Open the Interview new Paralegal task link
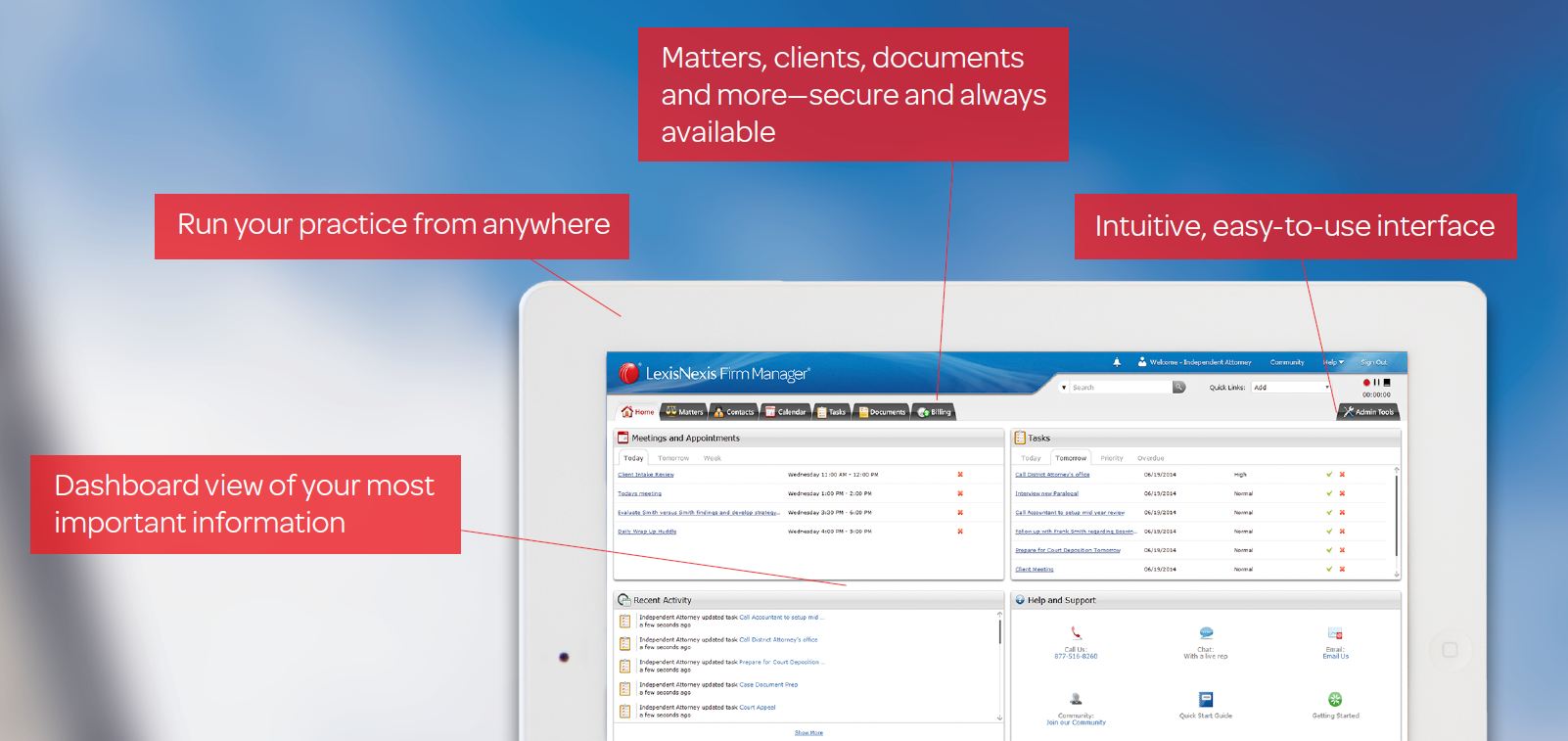 (x=1047, y=493)
